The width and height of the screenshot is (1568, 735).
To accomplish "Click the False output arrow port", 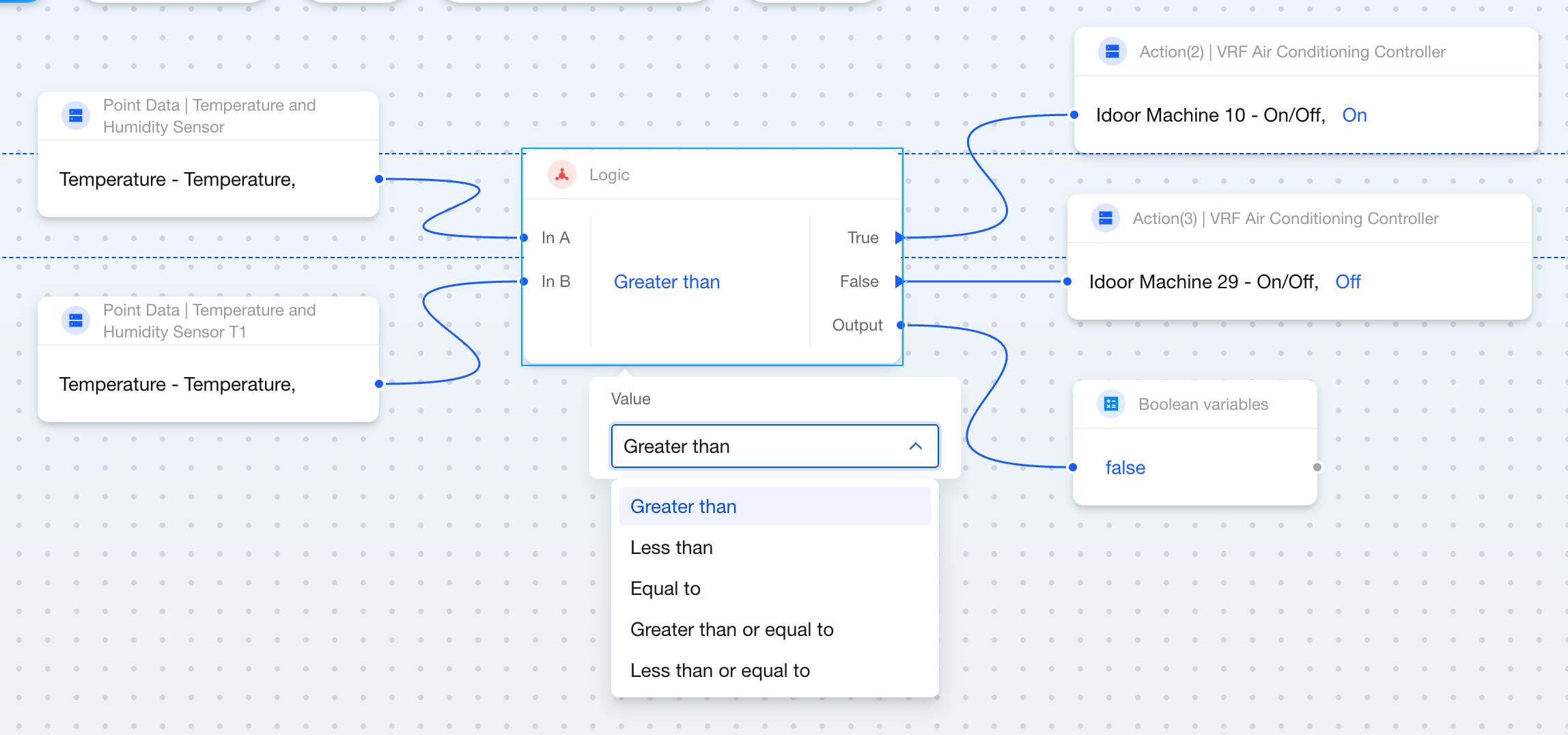I will tap(899, 281).
